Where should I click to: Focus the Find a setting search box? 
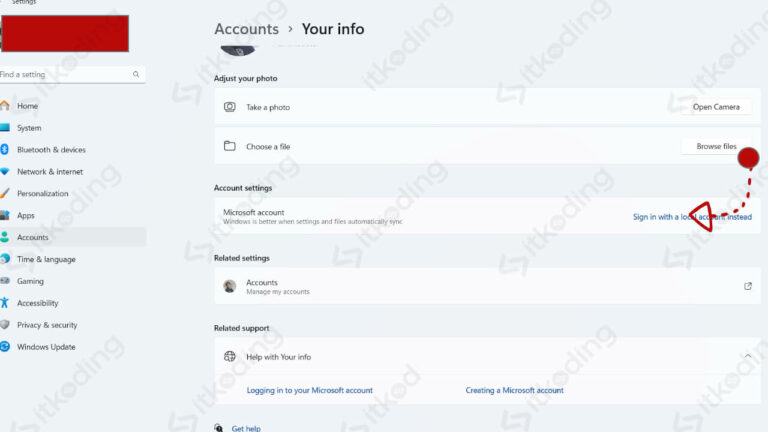coord(72,74)
